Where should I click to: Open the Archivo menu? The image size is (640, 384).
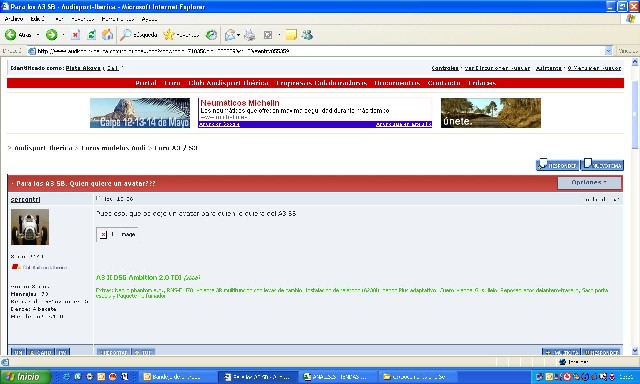pos(14,19)
